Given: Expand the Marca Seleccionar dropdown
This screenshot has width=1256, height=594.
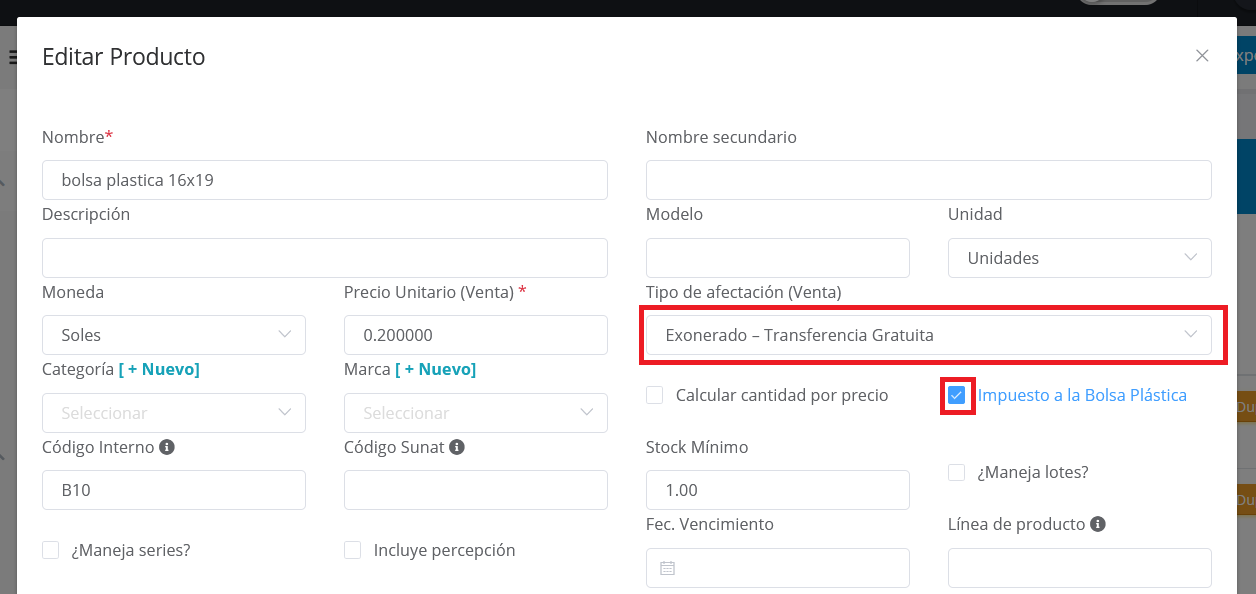Looking at the screenshot, I should click(x=475, y=412).
